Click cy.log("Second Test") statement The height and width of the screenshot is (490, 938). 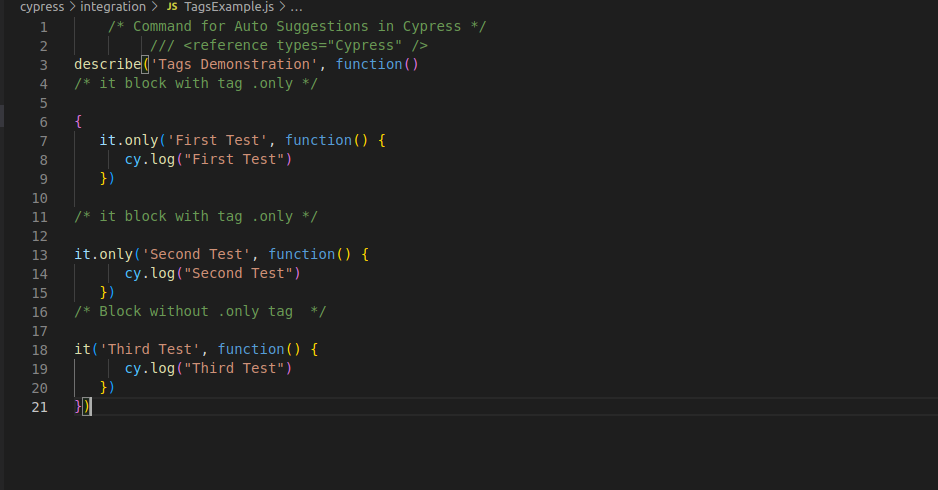(212, 273)
